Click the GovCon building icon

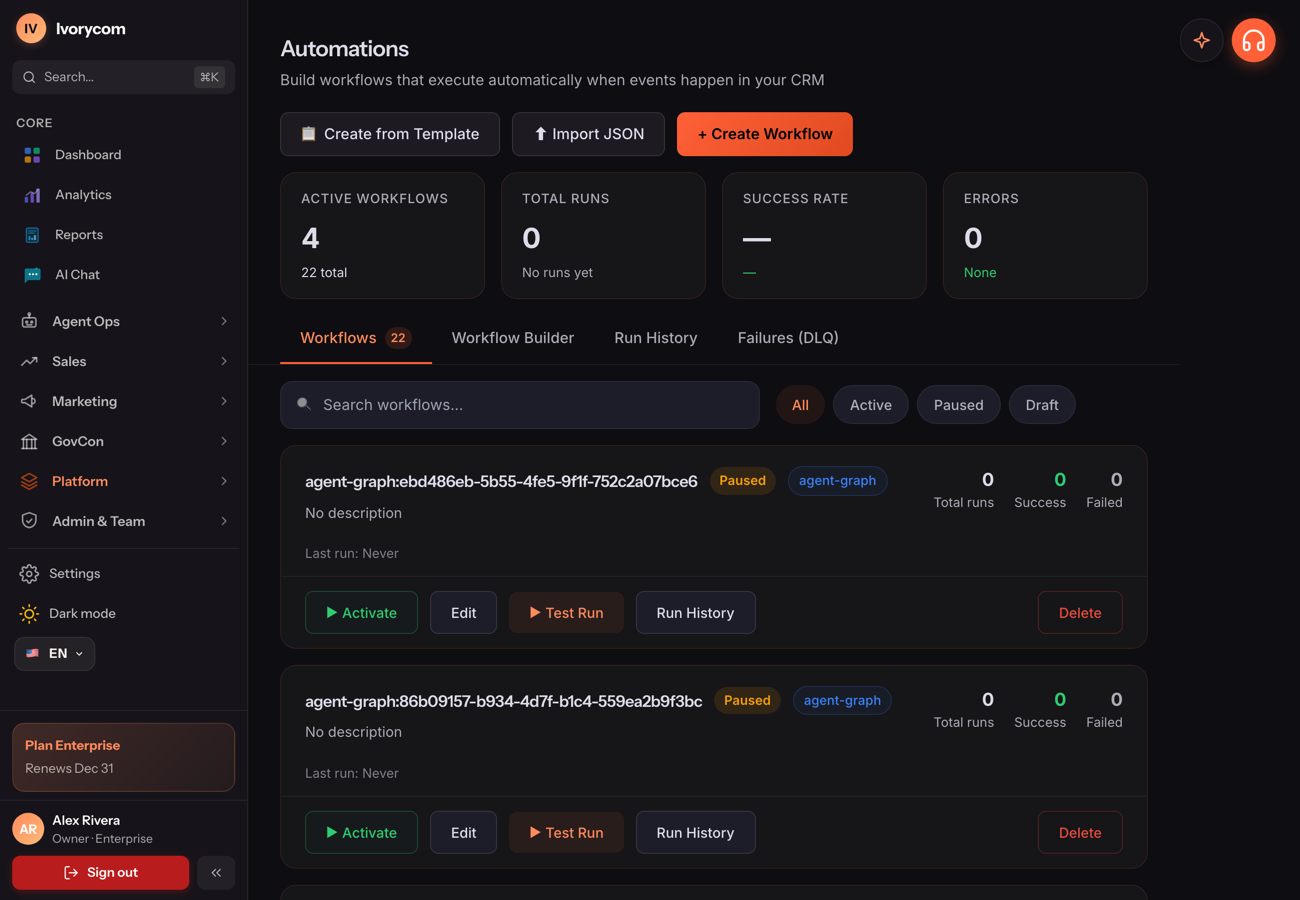coord(29,441)
